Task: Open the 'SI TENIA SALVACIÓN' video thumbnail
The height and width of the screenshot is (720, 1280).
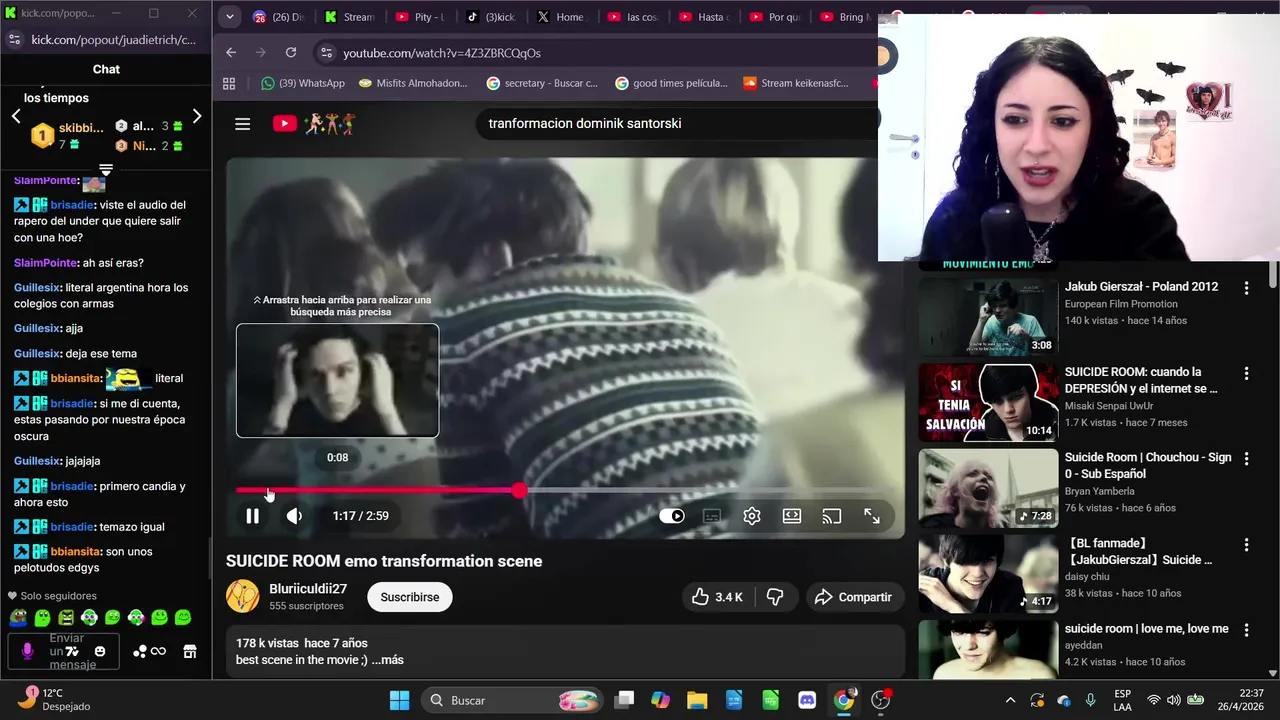Action: pos(988,402)
